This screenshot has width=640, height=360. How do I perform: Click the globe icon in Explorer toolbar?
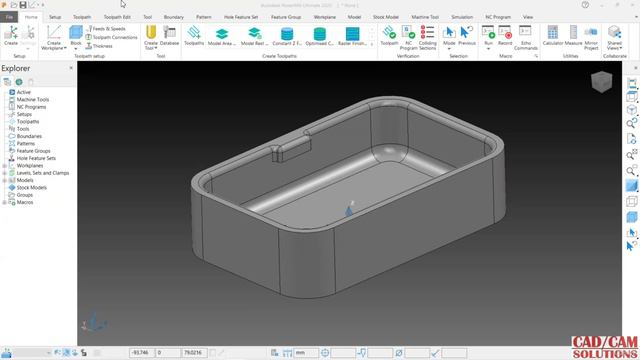click(19, 82)
